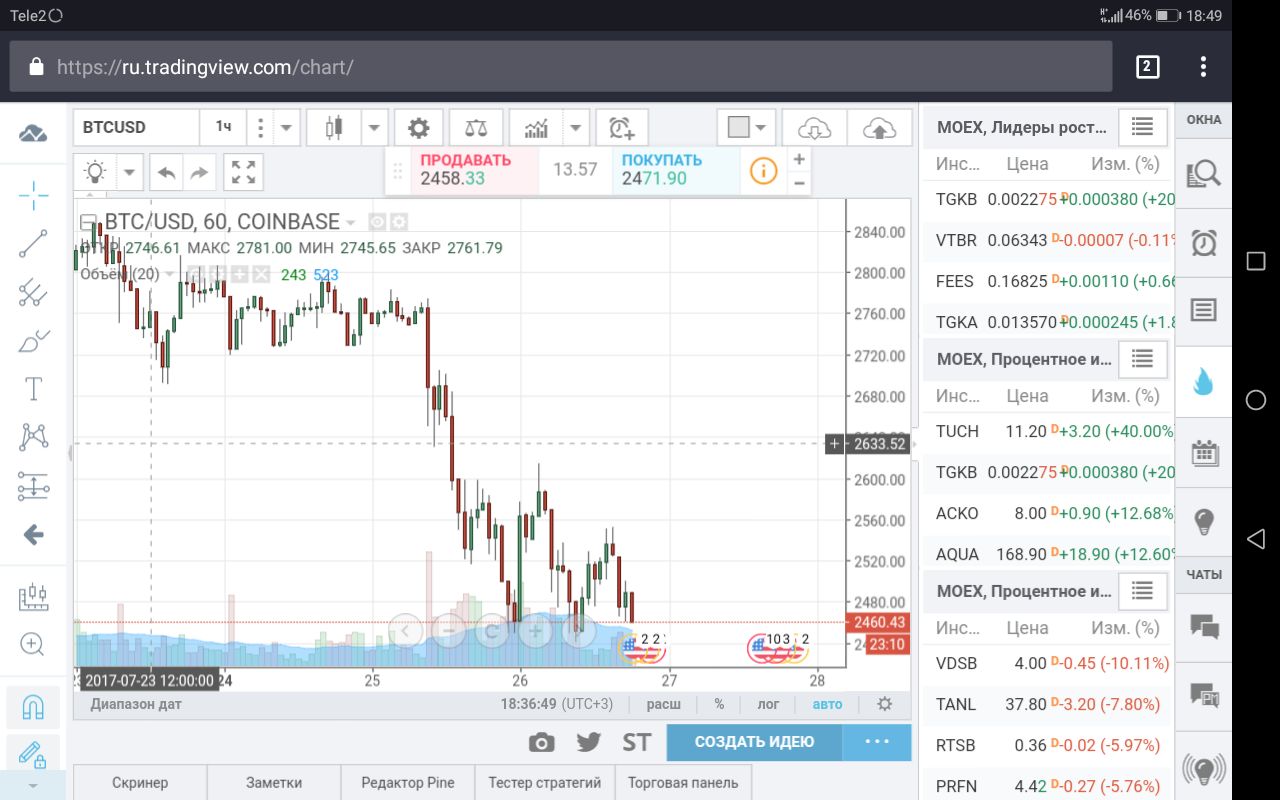Screen dimensions: 1280x800
Task: Collapse the chart legend with minus box
Action: coord(88,222)
